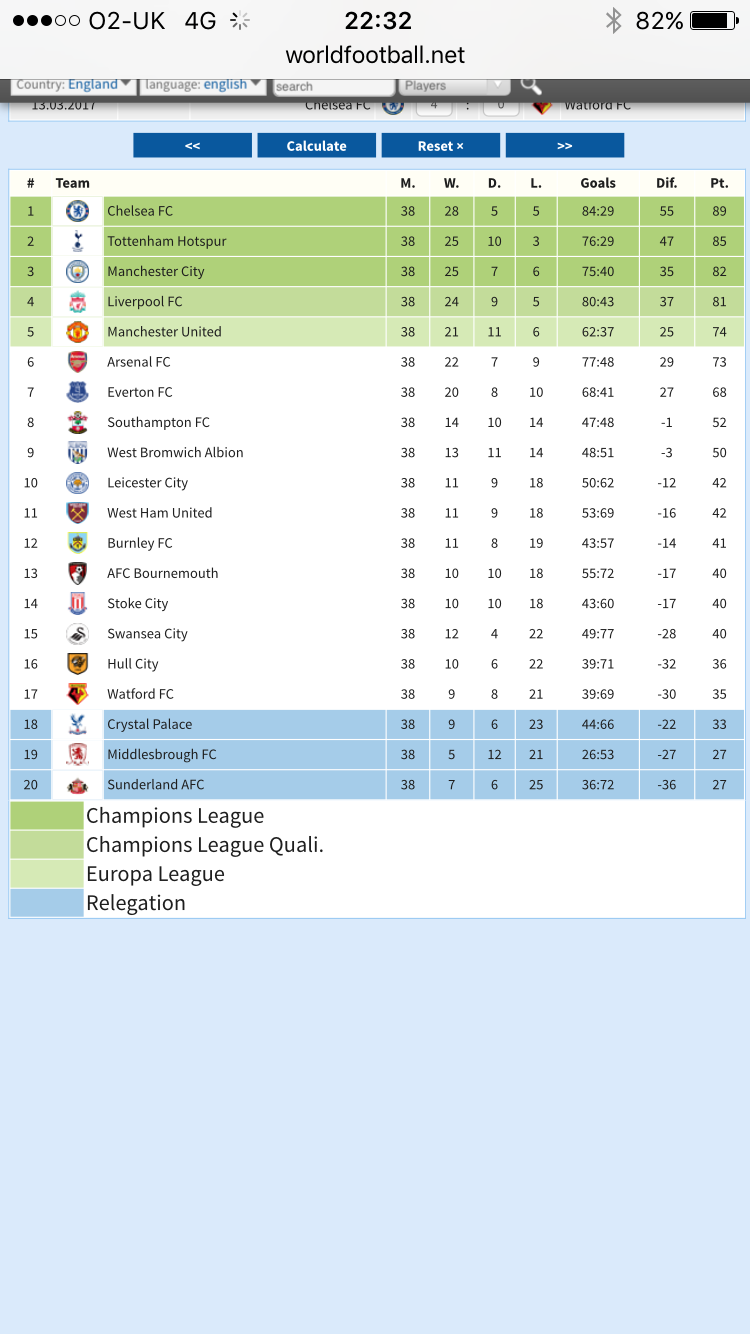Expand the Players search category dropdown
Screen dimensions: 750x1334
[x=454, y=86]
